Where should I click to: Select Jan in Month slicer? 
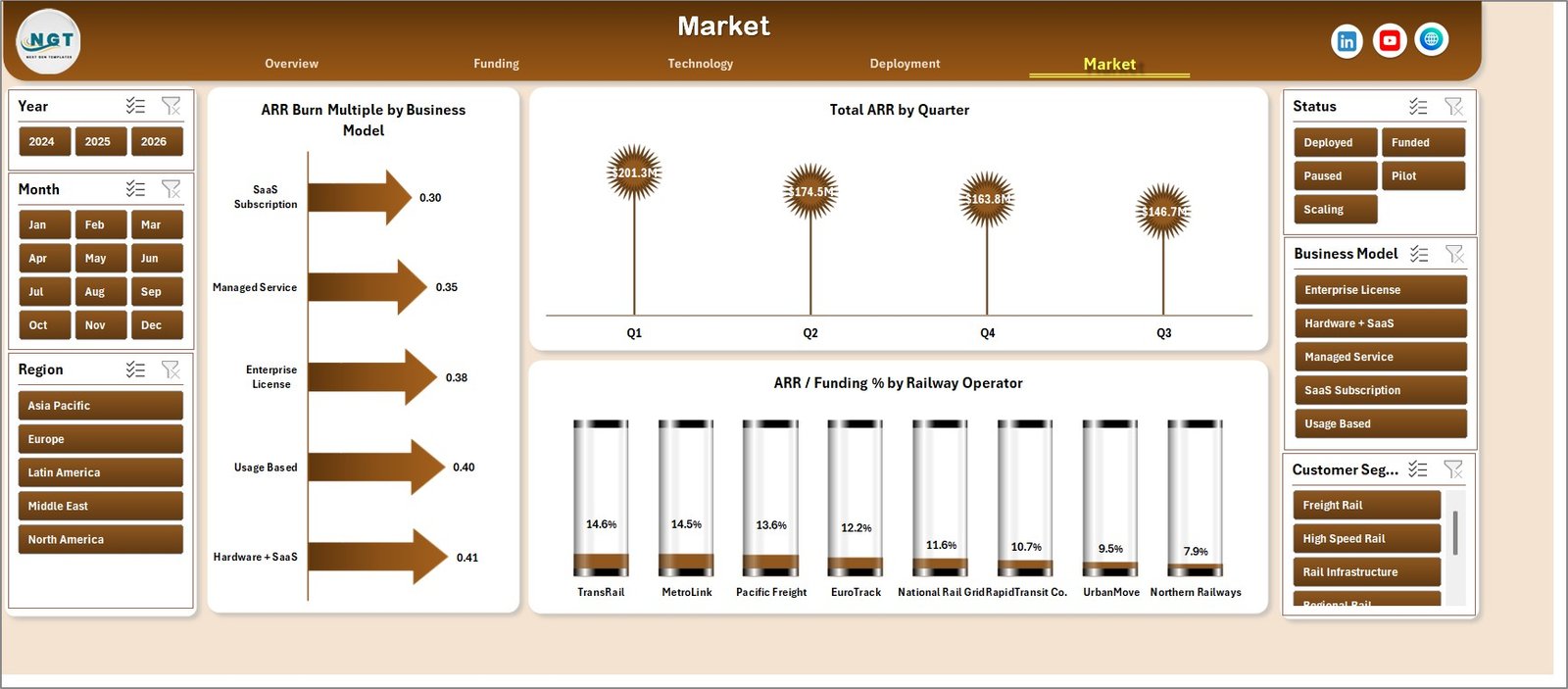tap(44, 224)
